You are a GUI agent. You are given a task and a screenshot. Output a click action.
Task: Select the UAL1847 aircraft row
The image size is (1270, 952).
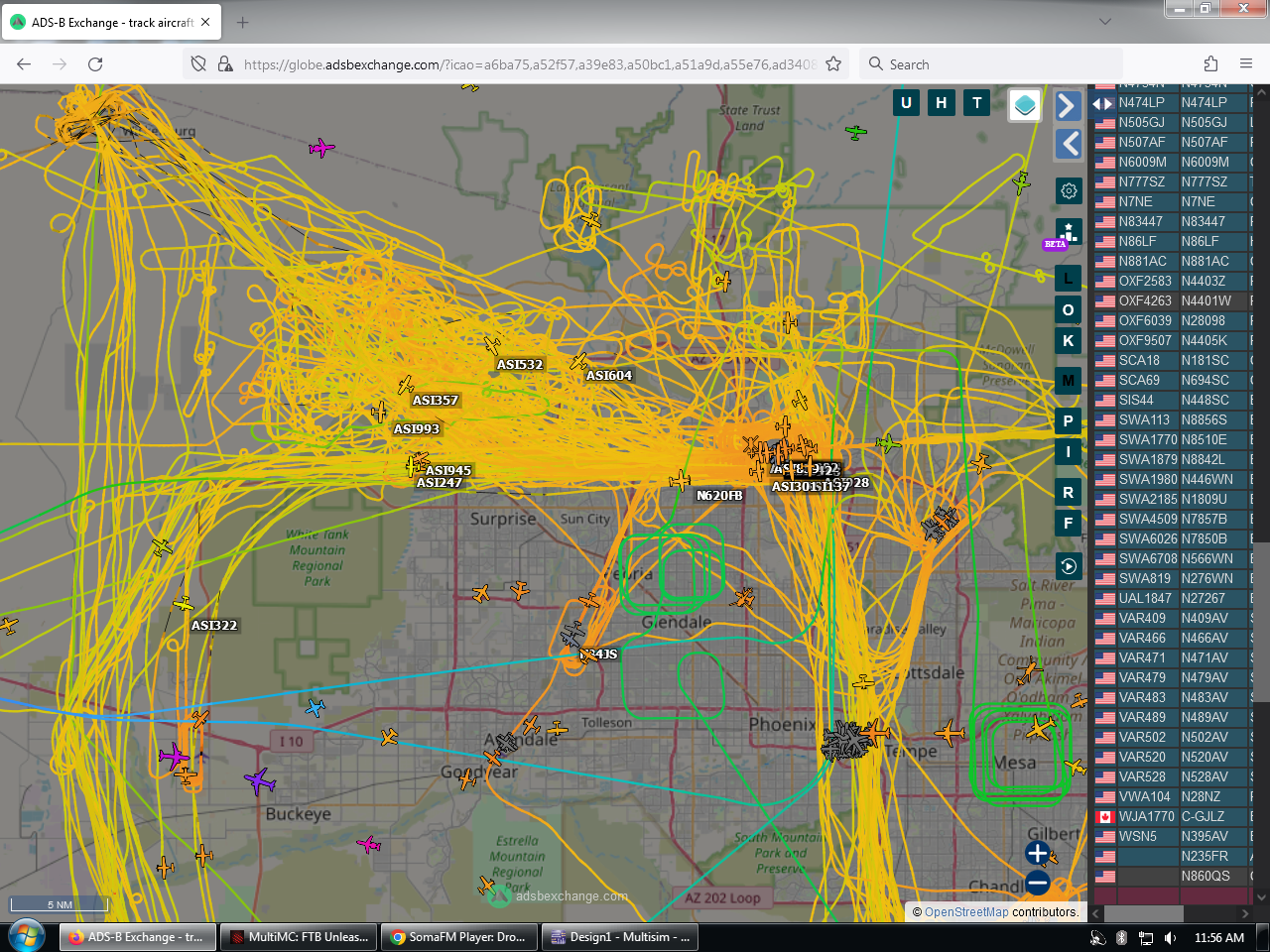(x=1172, y=598)
